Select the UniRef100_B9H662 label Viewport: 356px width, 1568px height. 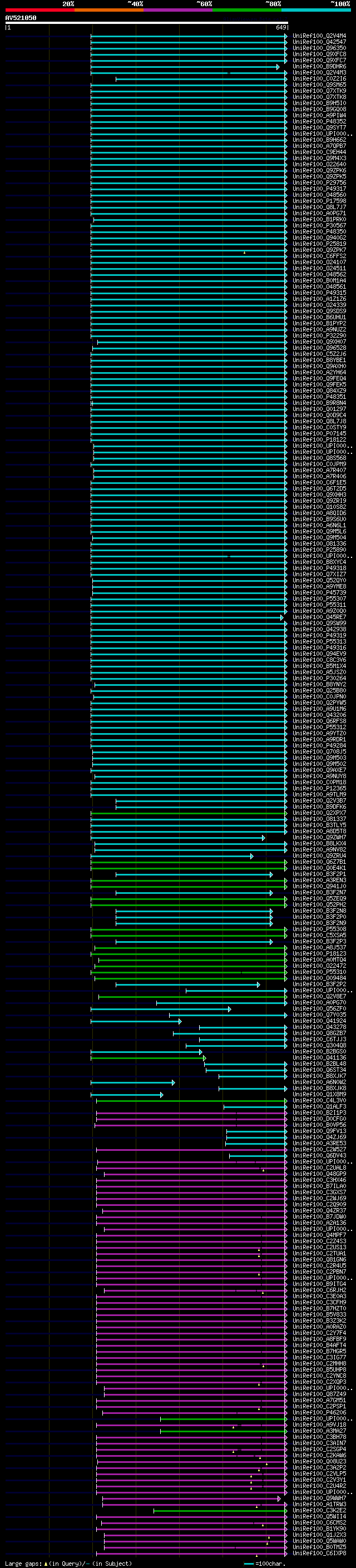pyautogui.click(x=319, y=140)
